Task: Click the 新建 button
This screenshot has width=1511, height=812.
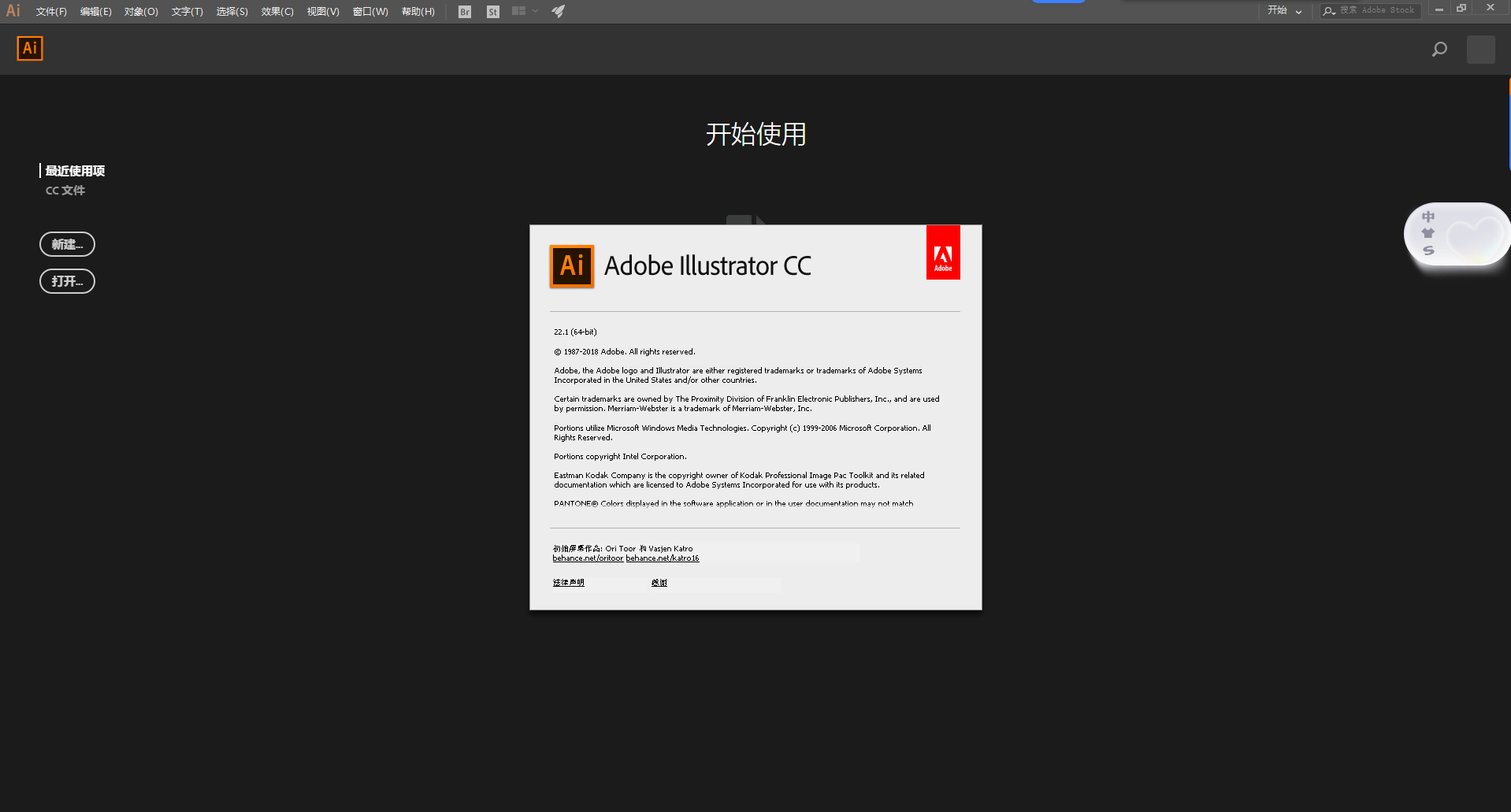Action: (67, 244)
